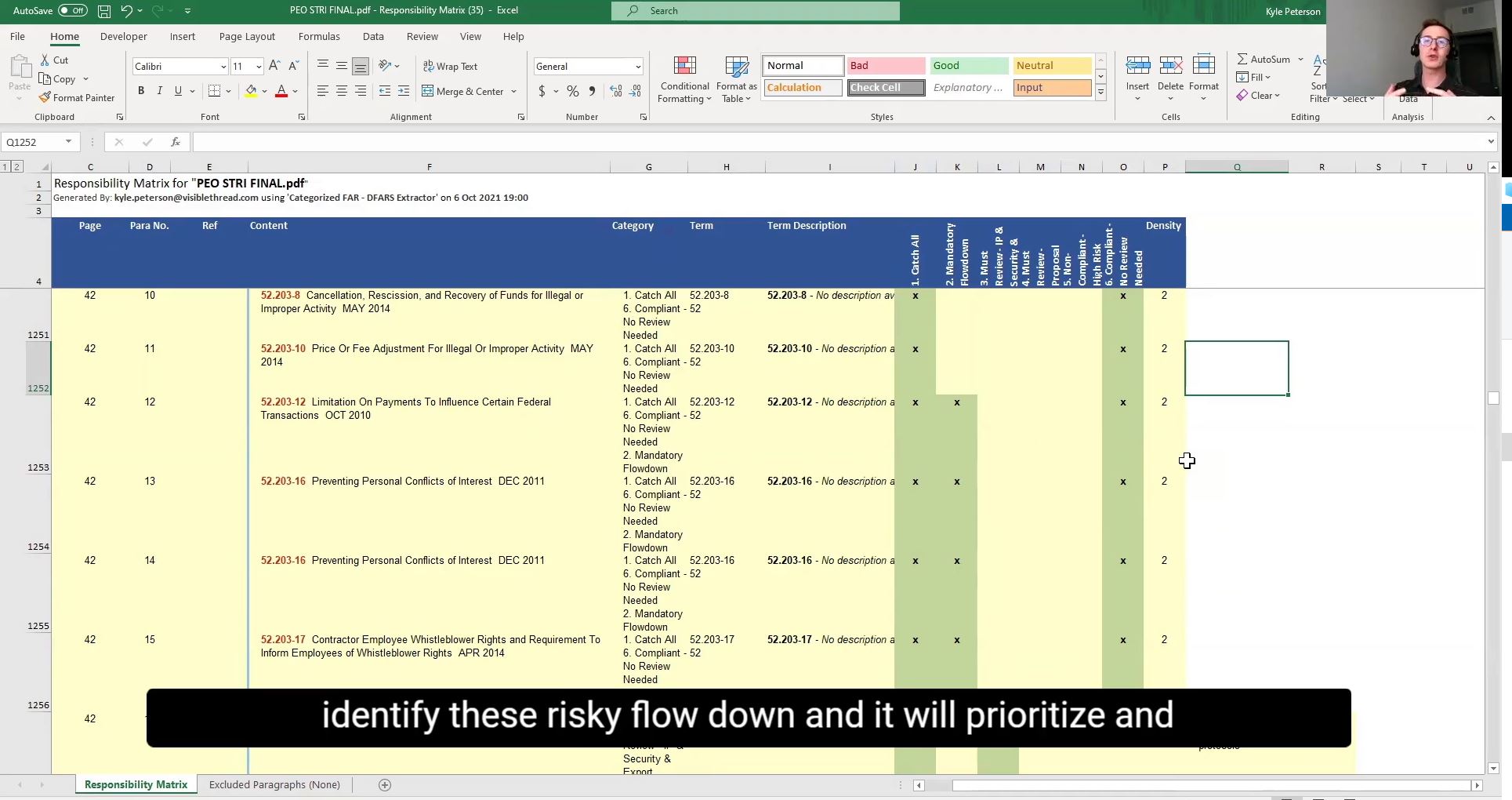Toggle Bold formatting
Viewport: 1512px width, 800px height.
click(x=141, y=91)
